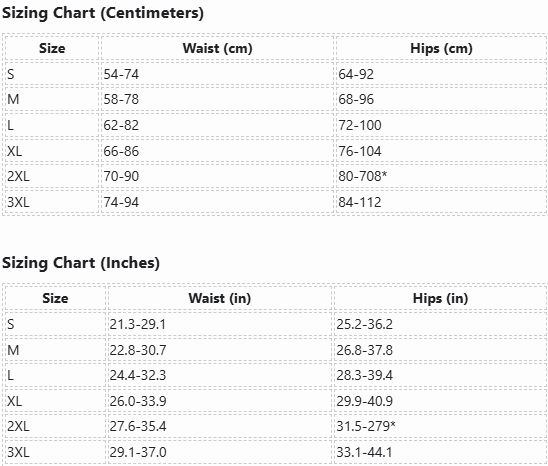Click hips value 68-96 for size M
Viewport: 548px width, 466px height.
point(356,99)
